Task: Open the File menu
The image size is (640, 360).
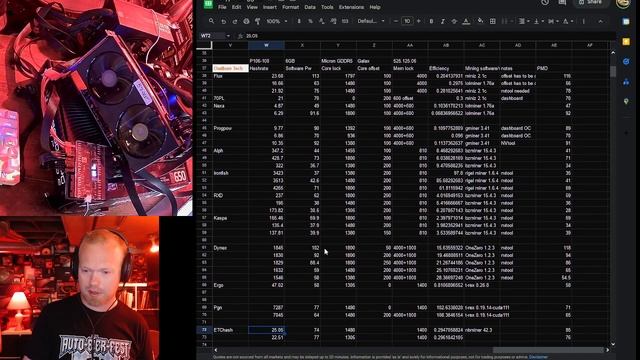Action: [x=222, y=7]
